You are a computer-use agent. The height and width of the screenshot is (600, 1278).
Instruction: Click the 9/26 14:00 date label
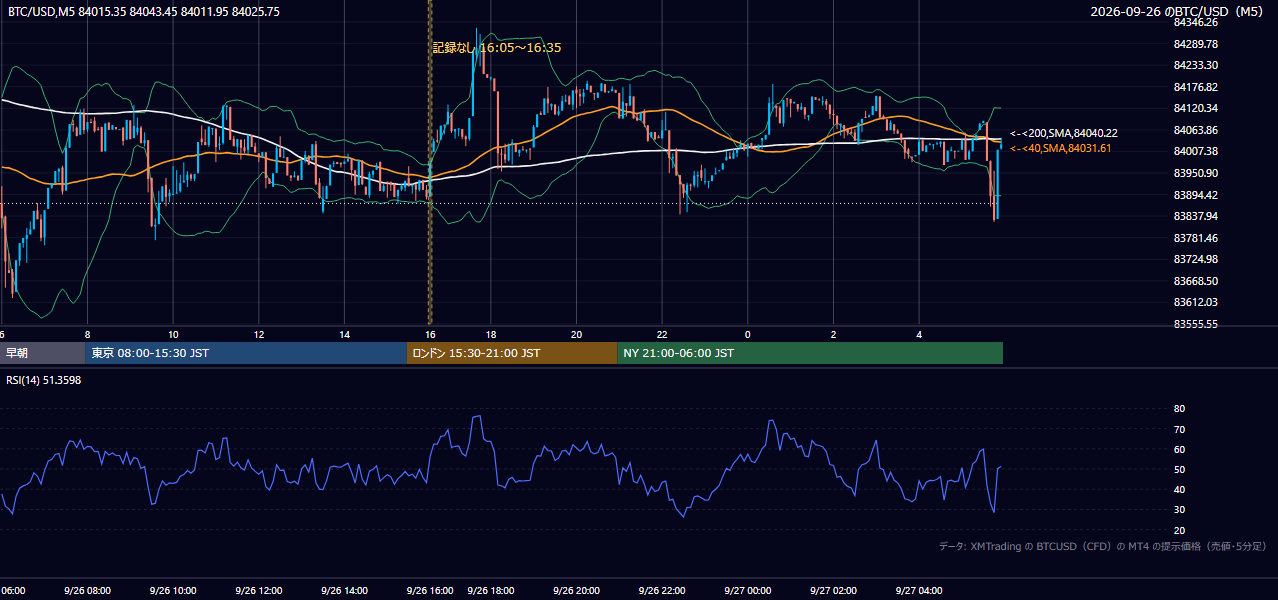(x=345, y=591)
